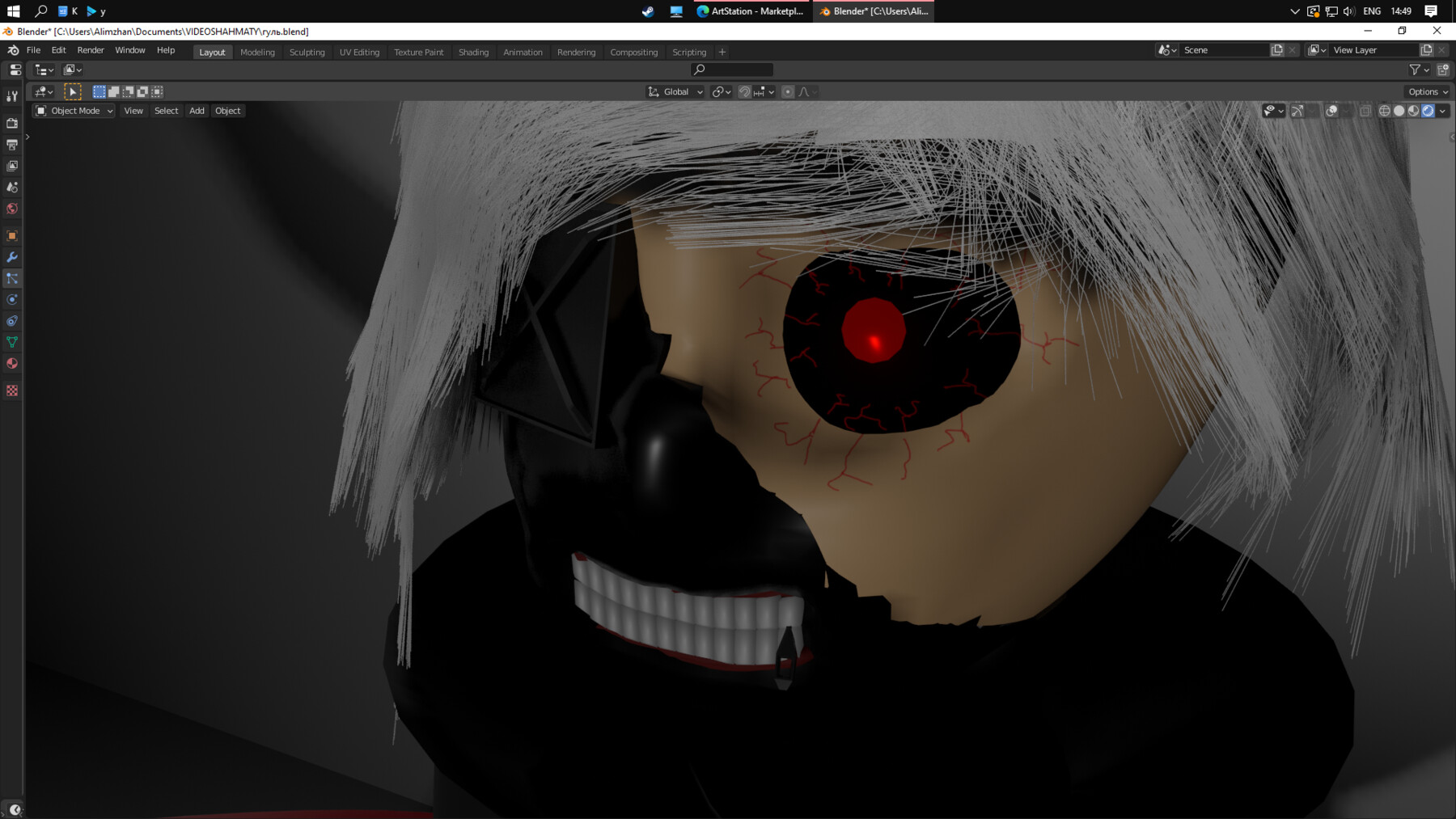The height and width of the screenshot is (819, 1456).
Task: Open Steam from the taskbar
Action: (x=648, y=11)
